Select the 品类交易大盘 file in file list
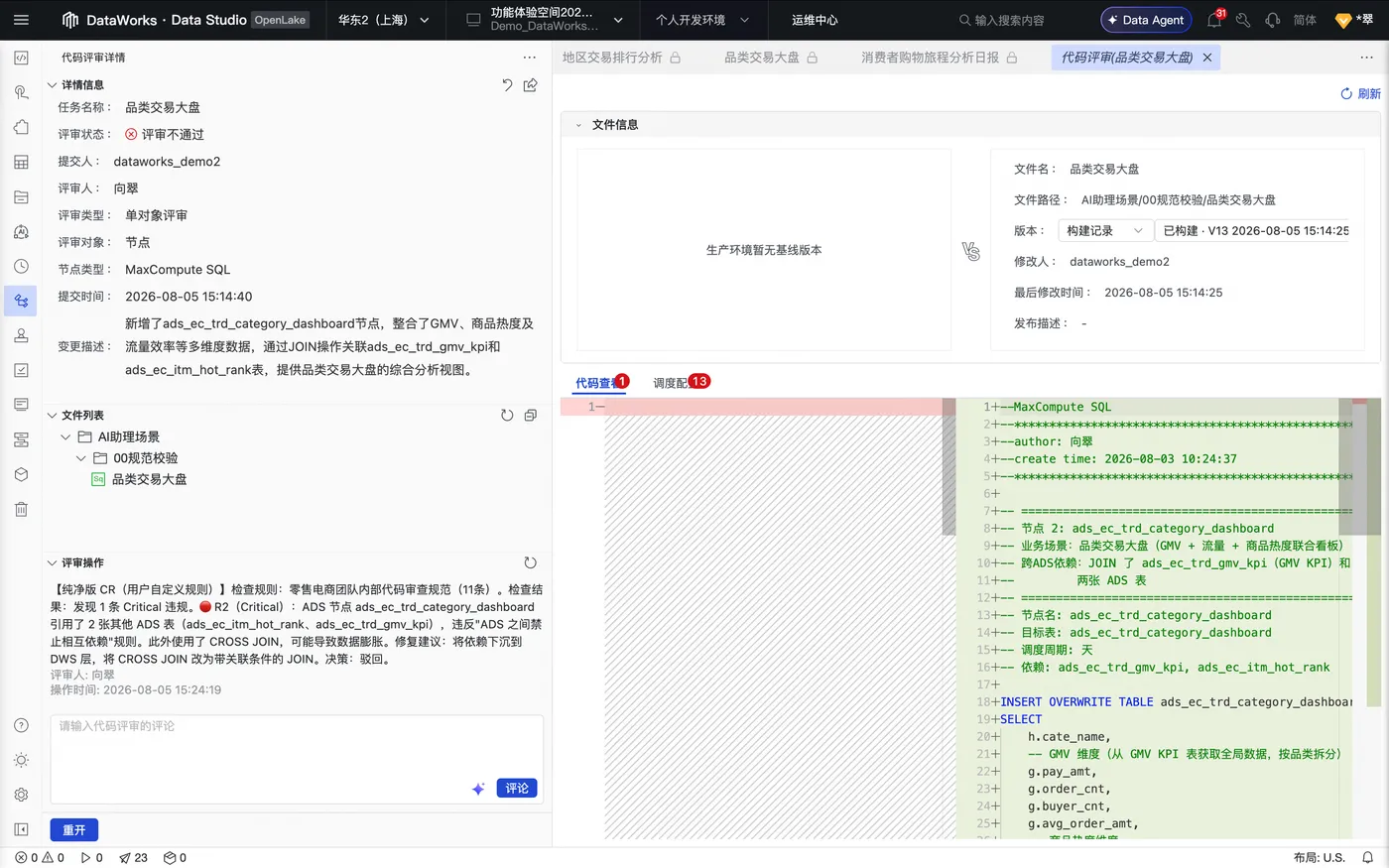This screenshot has width=1389, height=868. point(149,479)
